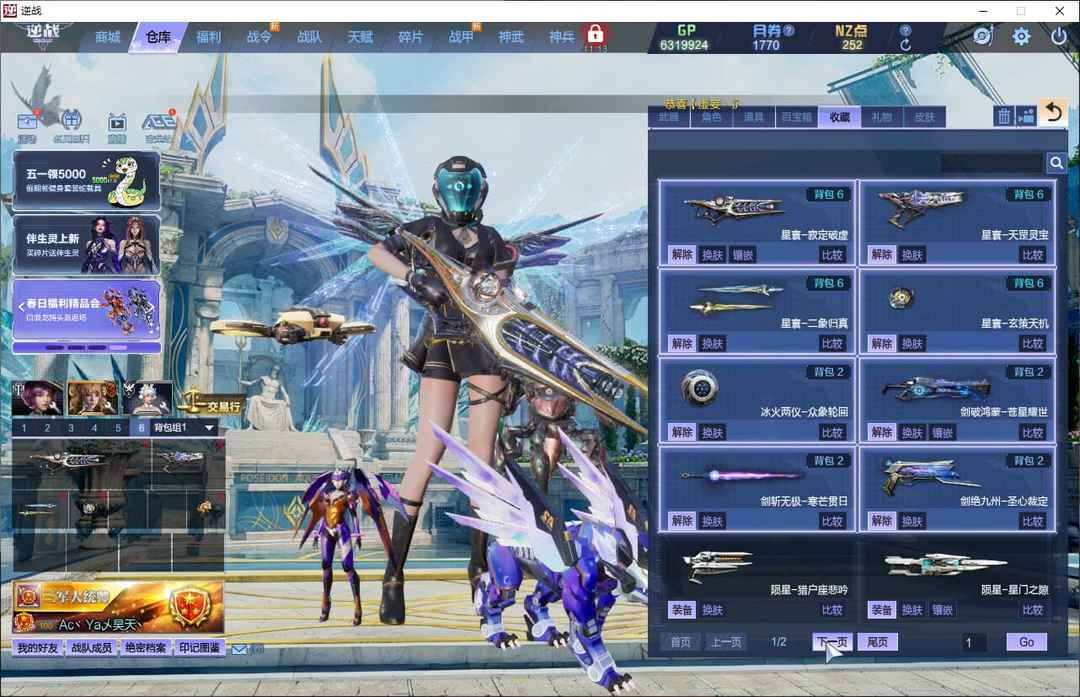Click the red shield rank badge
1080x697 pixels.
point(191,605)
